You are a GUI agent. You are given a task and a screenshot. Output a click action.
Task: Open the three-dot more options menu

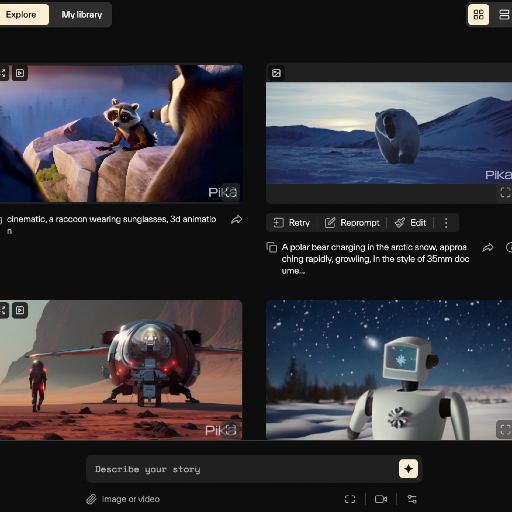[446, 223]
